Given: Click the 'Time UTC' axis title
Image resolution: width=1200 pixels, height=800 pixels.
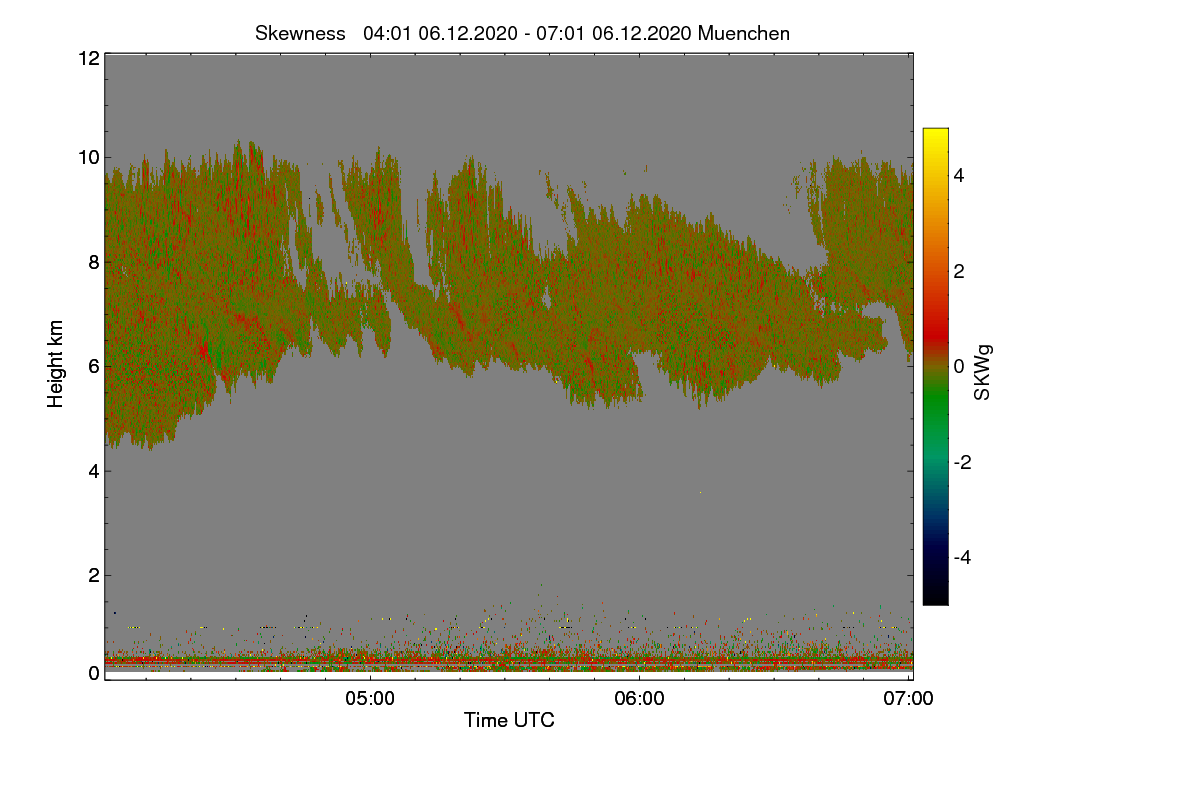Looking at the screenshot, I should [x=509, y=720].
